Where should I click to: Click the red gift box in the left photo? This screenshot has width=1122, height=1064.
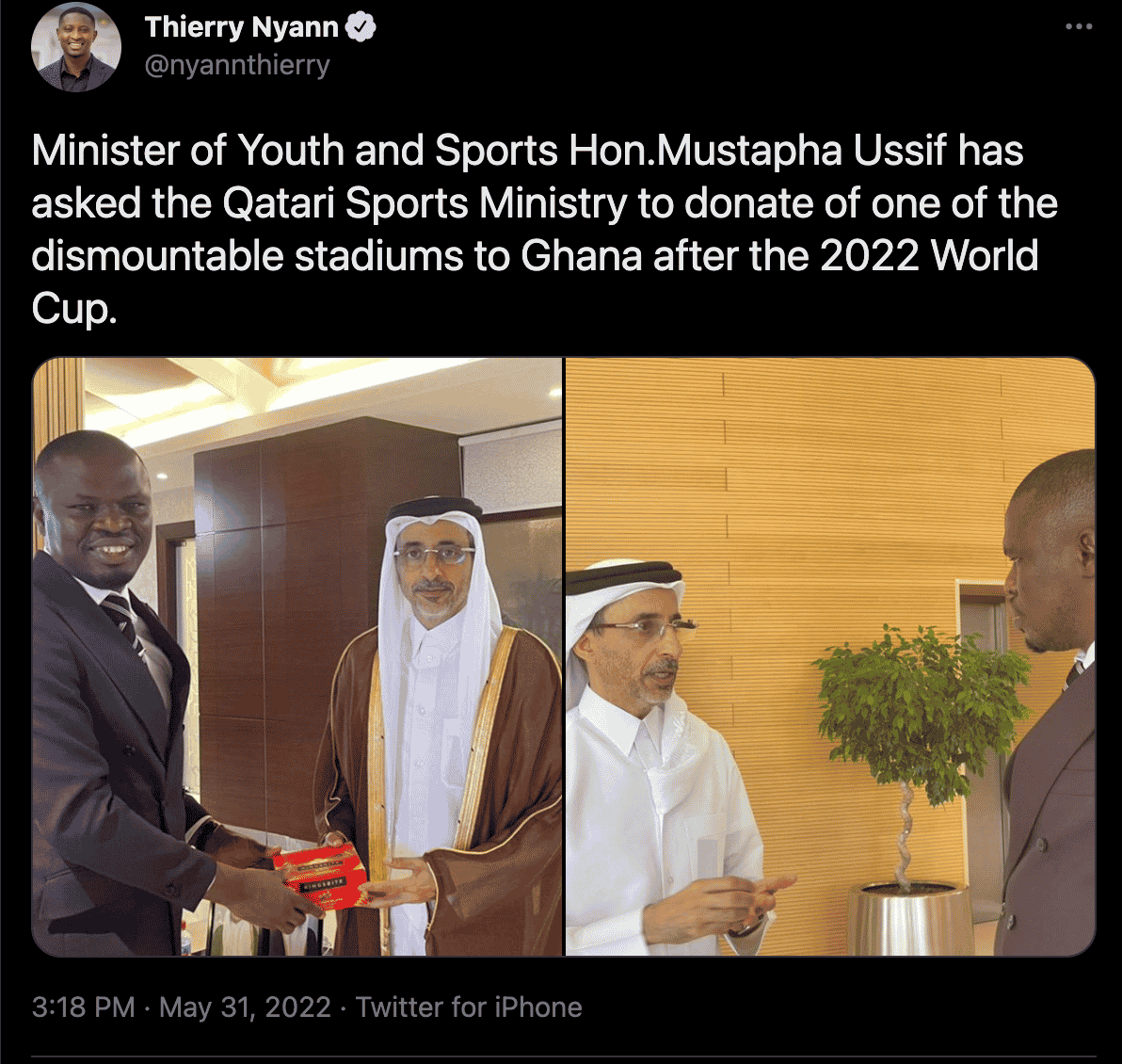(x=322, y=875)
